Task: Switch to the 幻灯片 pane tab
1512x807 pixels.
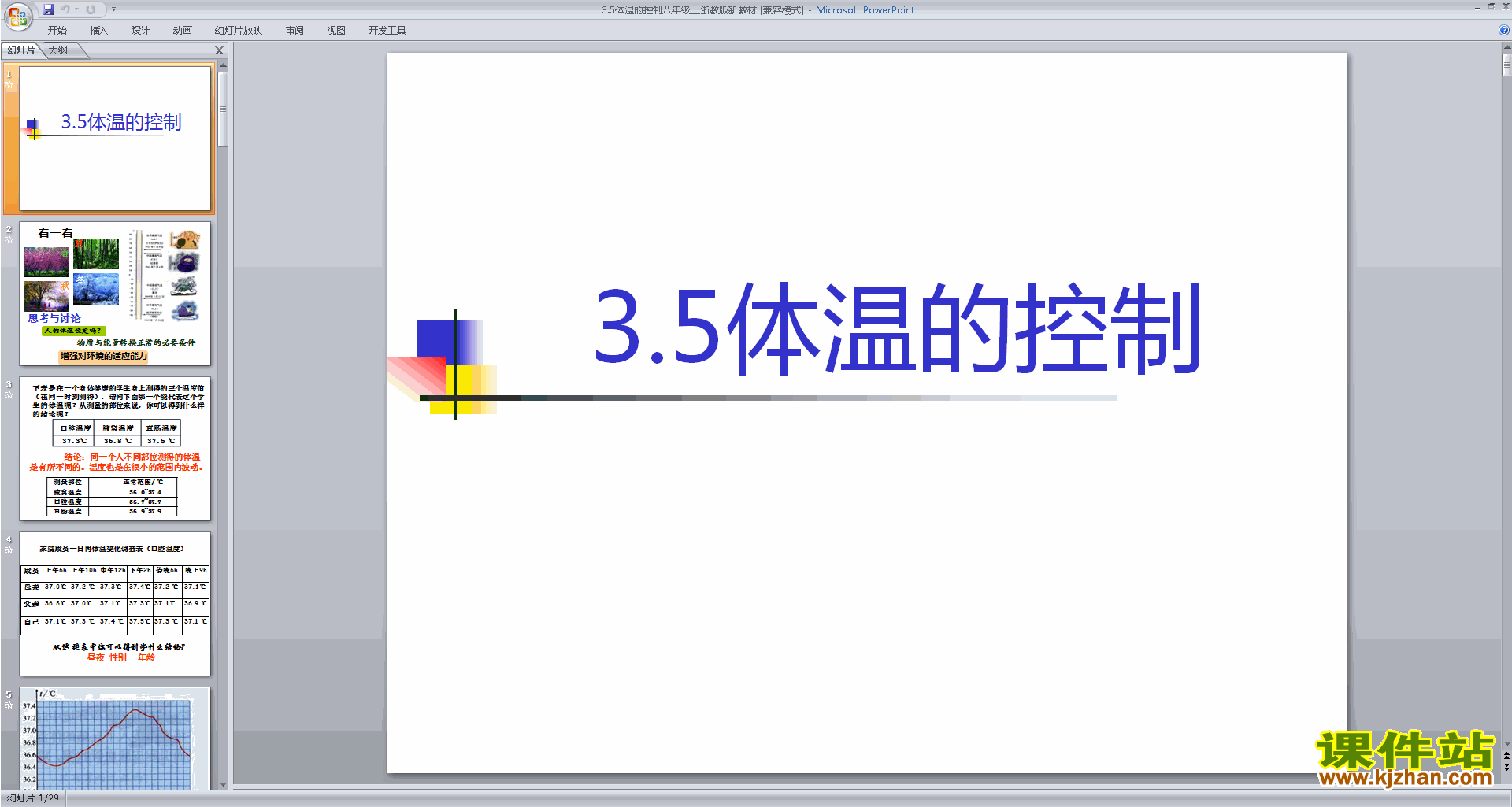Action: tap(21, 50)
